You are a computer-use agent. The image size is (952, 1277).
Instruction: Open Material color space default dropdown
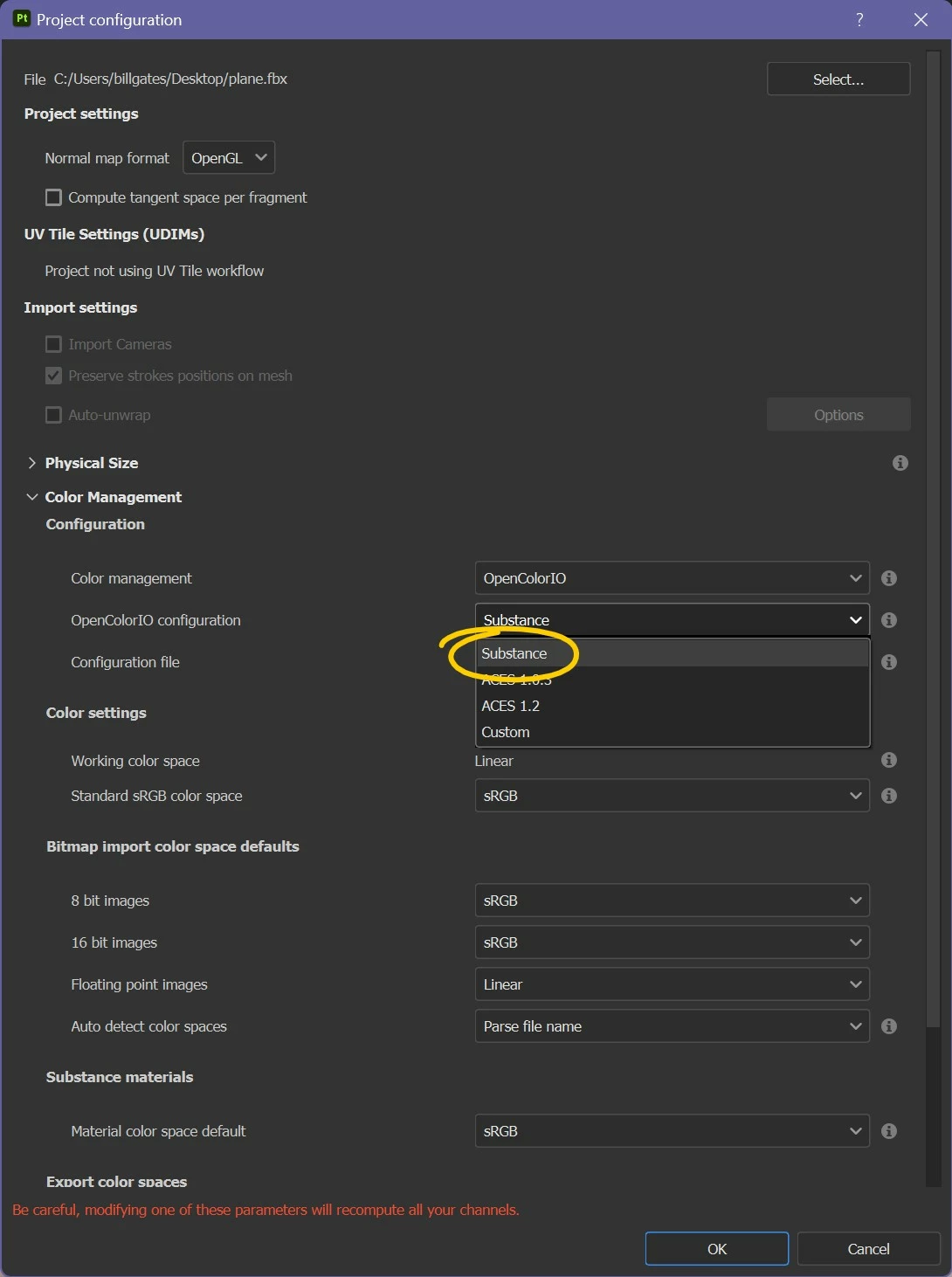pyautogui.click(x=672, y=1131)
